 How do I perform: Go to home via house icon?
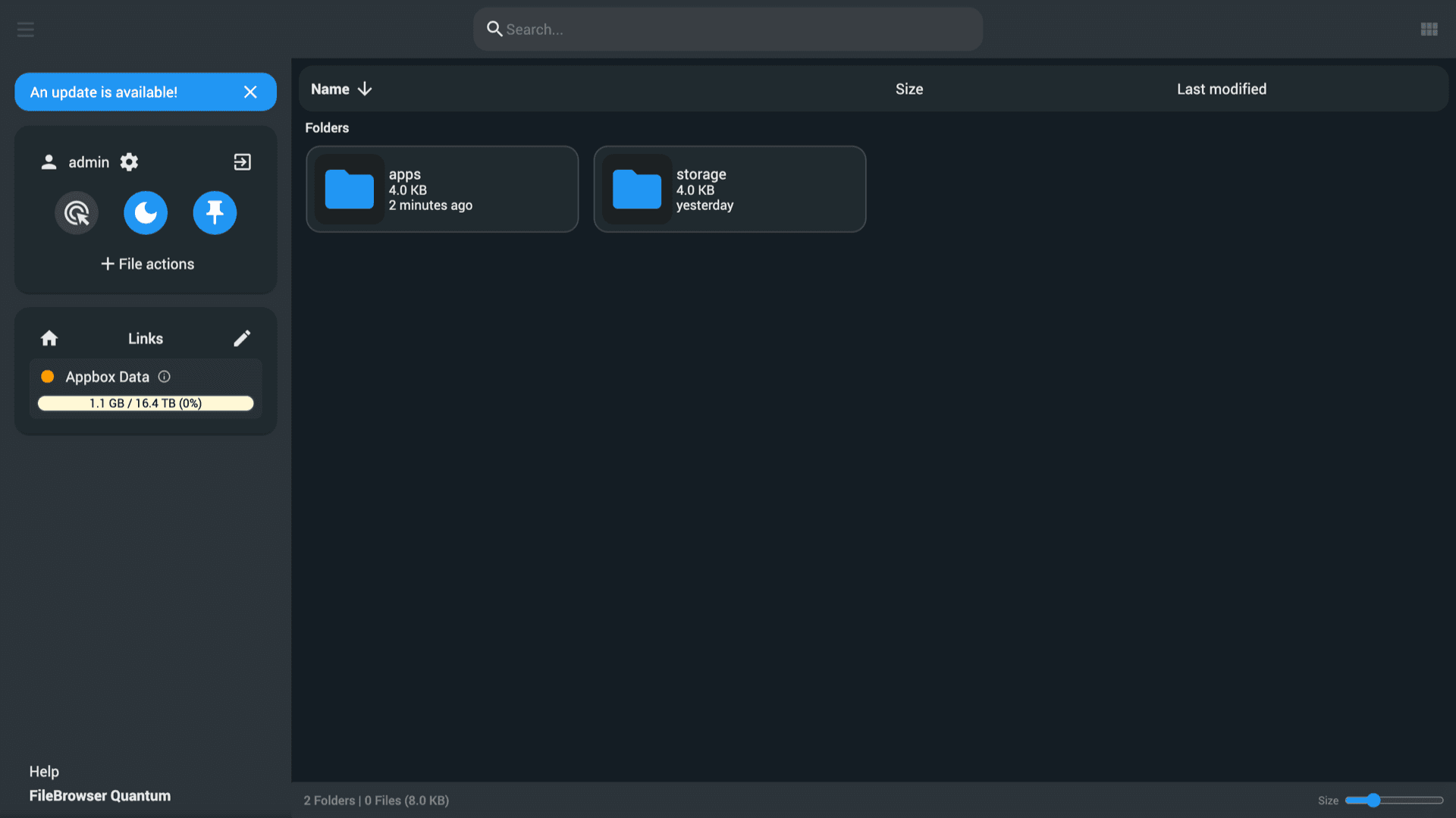(x=49, y=338)
